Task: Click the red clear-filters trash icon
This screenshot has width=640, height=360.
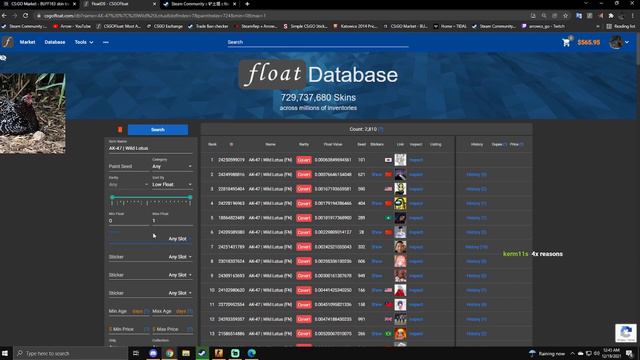Action: (x=120, y=130)
